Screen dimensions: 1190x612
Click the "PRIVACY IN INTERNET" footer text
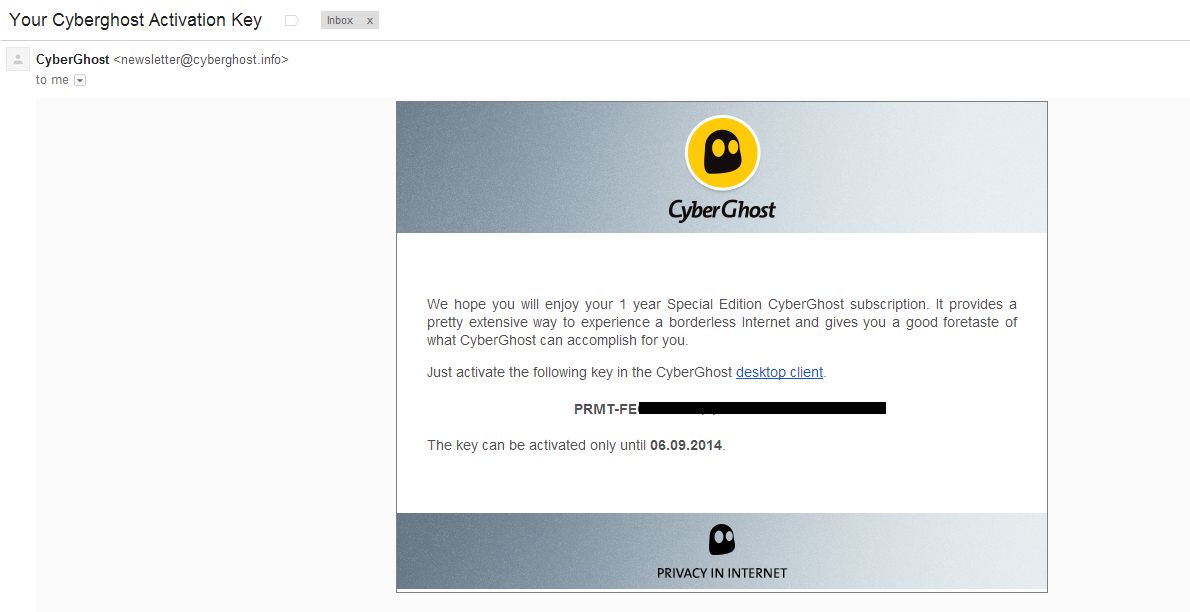point(722,573)
